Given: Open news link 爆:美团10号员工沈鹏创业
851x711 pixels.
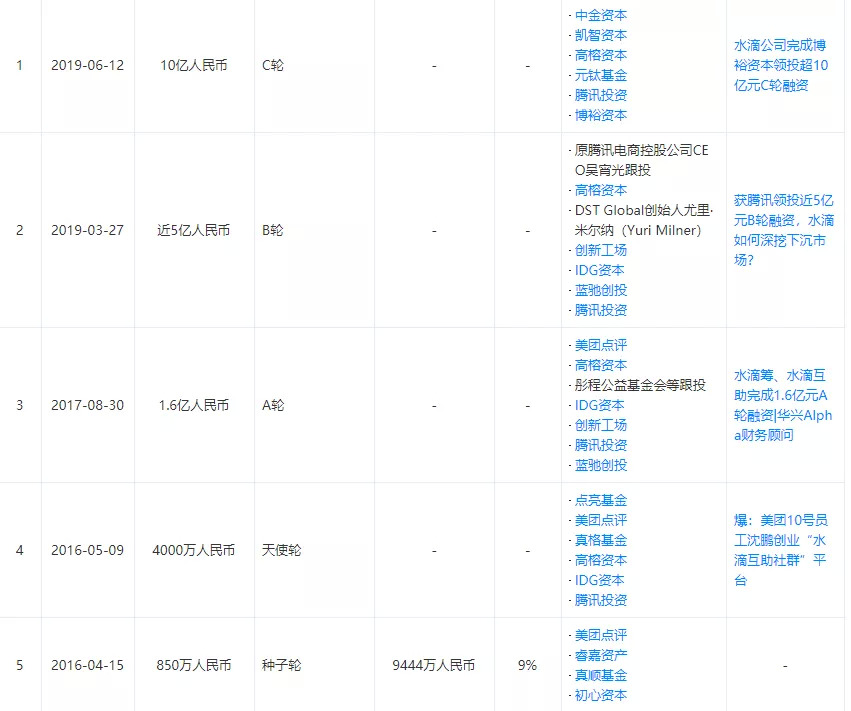Looking at the screenshot, I should [781, 550].
